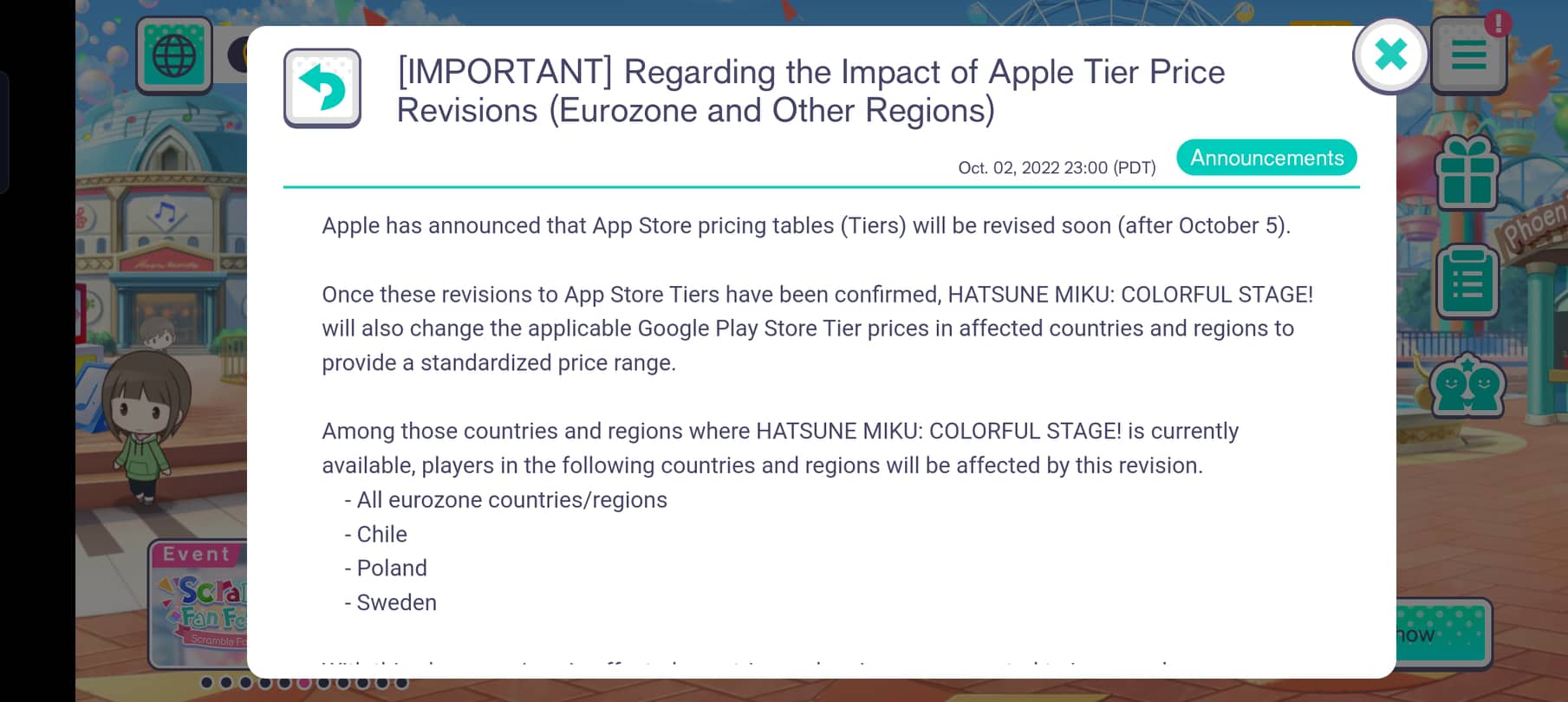This screenshot has width=1568, height=702.
Task: Click the '- Poland' list entry
Action: click(x=386, y=568)
